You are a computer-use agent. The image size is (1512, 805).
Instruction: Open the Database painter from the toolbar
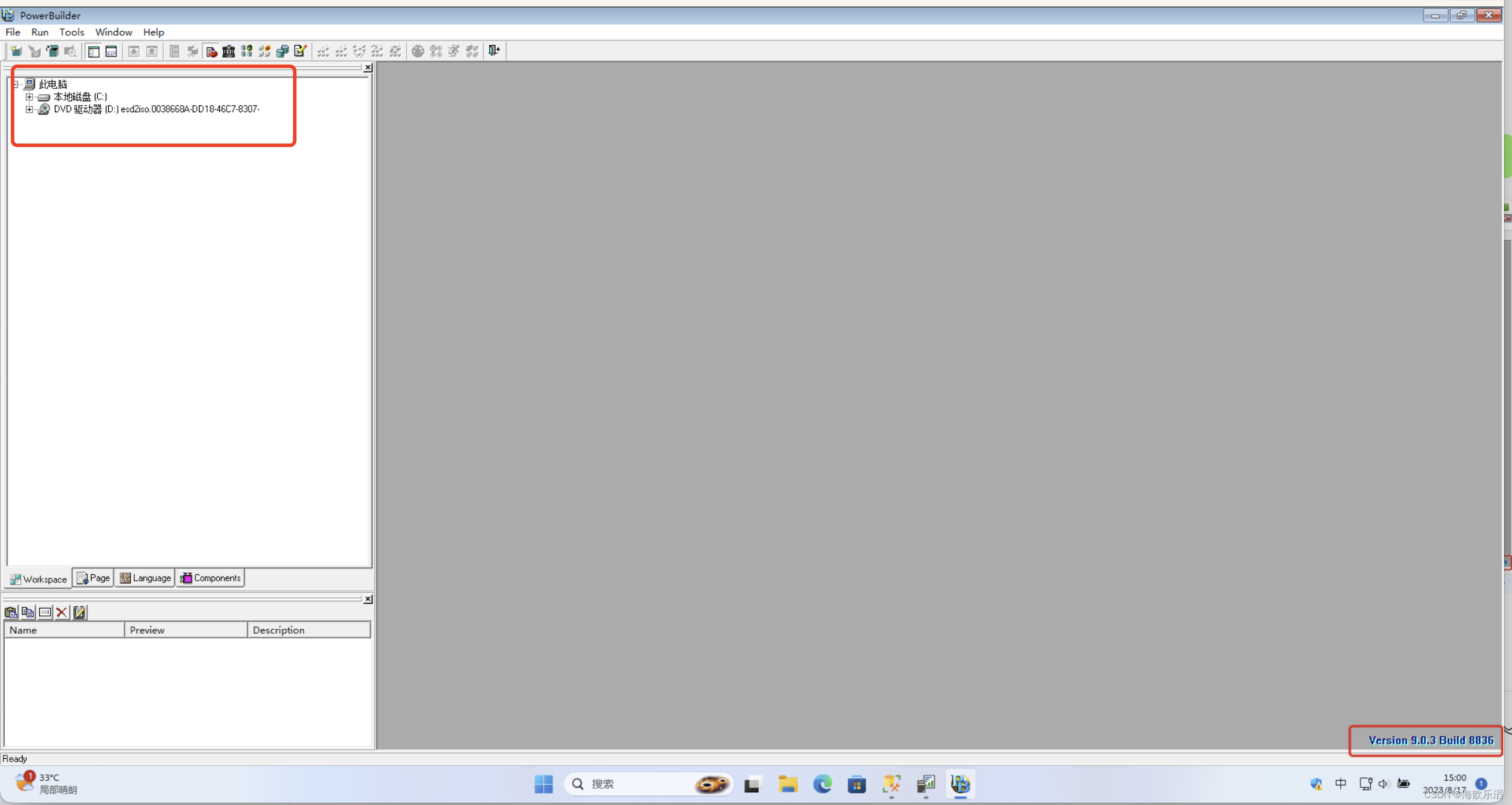pyautogui.click(x=282, y=51)
